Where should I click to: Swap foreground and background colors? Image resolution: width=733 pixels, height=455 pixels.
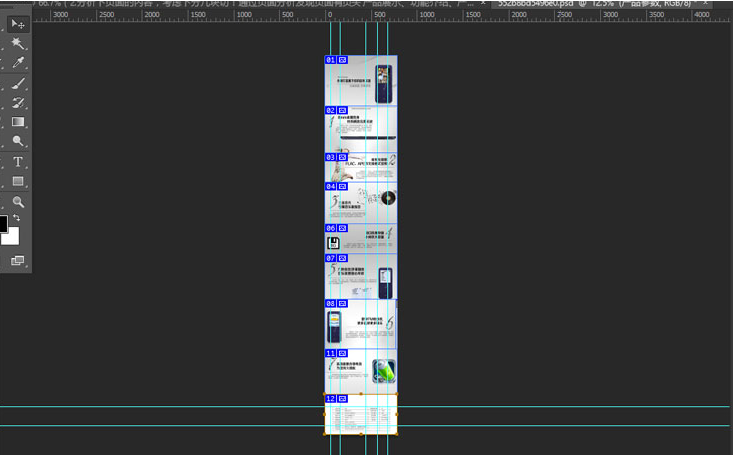click(x=16, y=217)
